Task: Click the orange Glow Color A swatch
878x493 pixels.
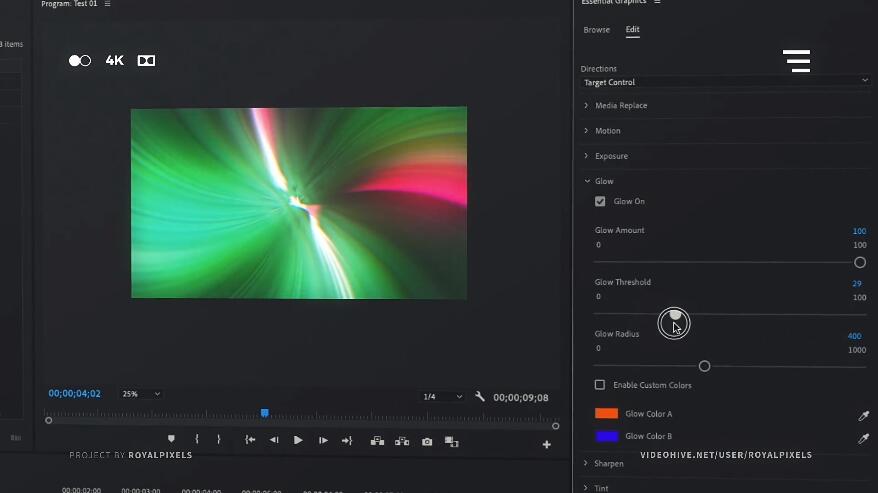Action: click(606, 414)
